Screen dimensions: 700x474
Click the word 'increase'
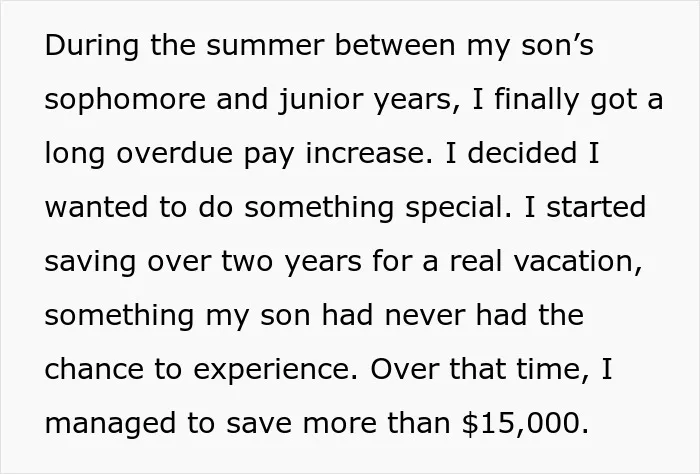coord(366,154)
